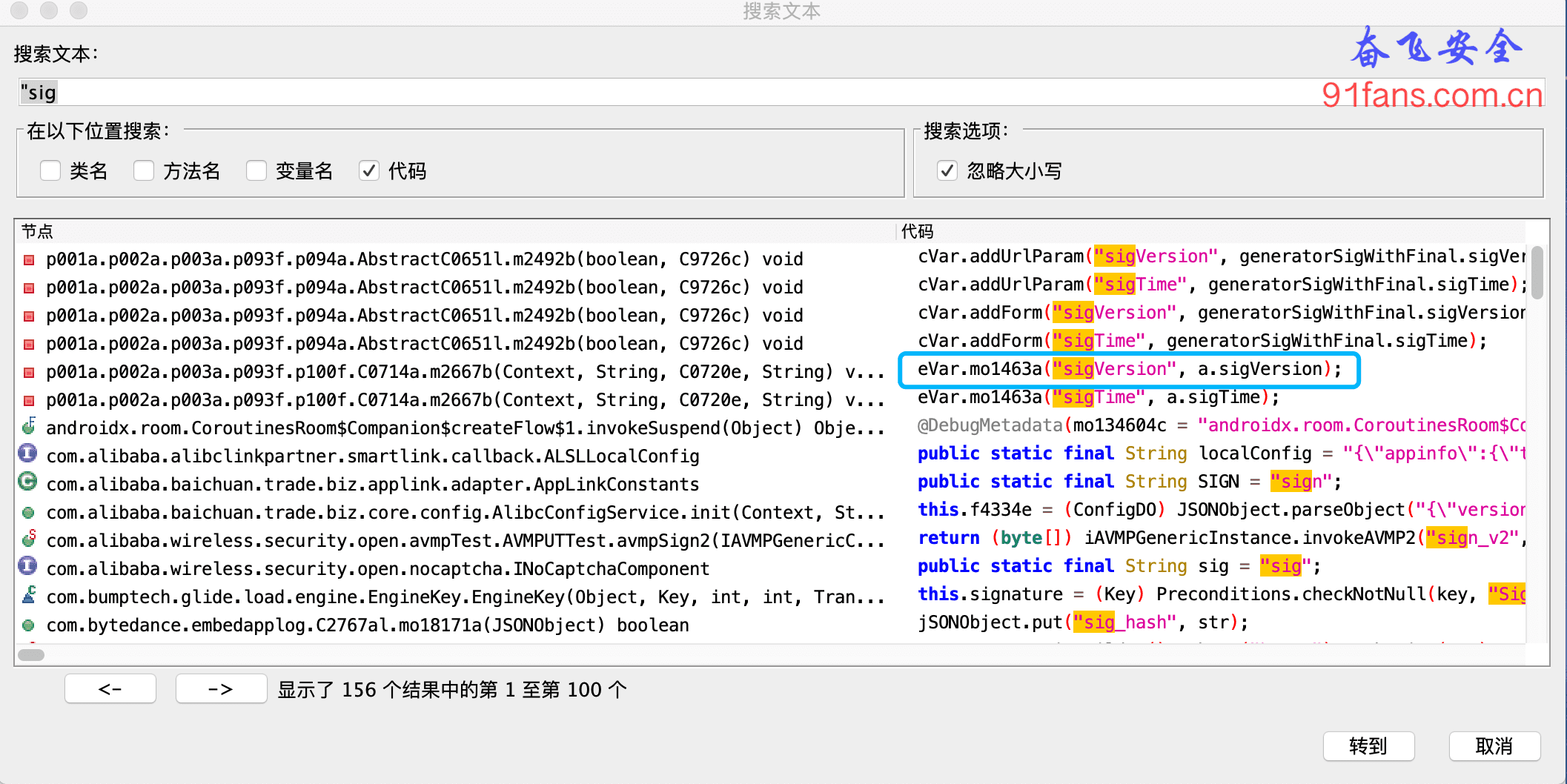The image size is (1567, 784).
Task: Click the 代码 column header
Action: pos(1211,231)
